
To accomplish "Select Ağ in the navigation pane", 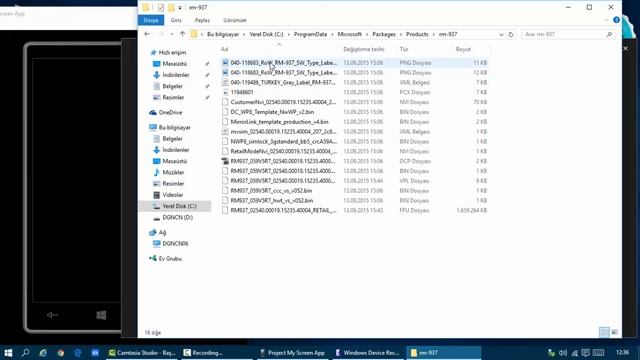I will pyautogui.click(x=162, y=233).
